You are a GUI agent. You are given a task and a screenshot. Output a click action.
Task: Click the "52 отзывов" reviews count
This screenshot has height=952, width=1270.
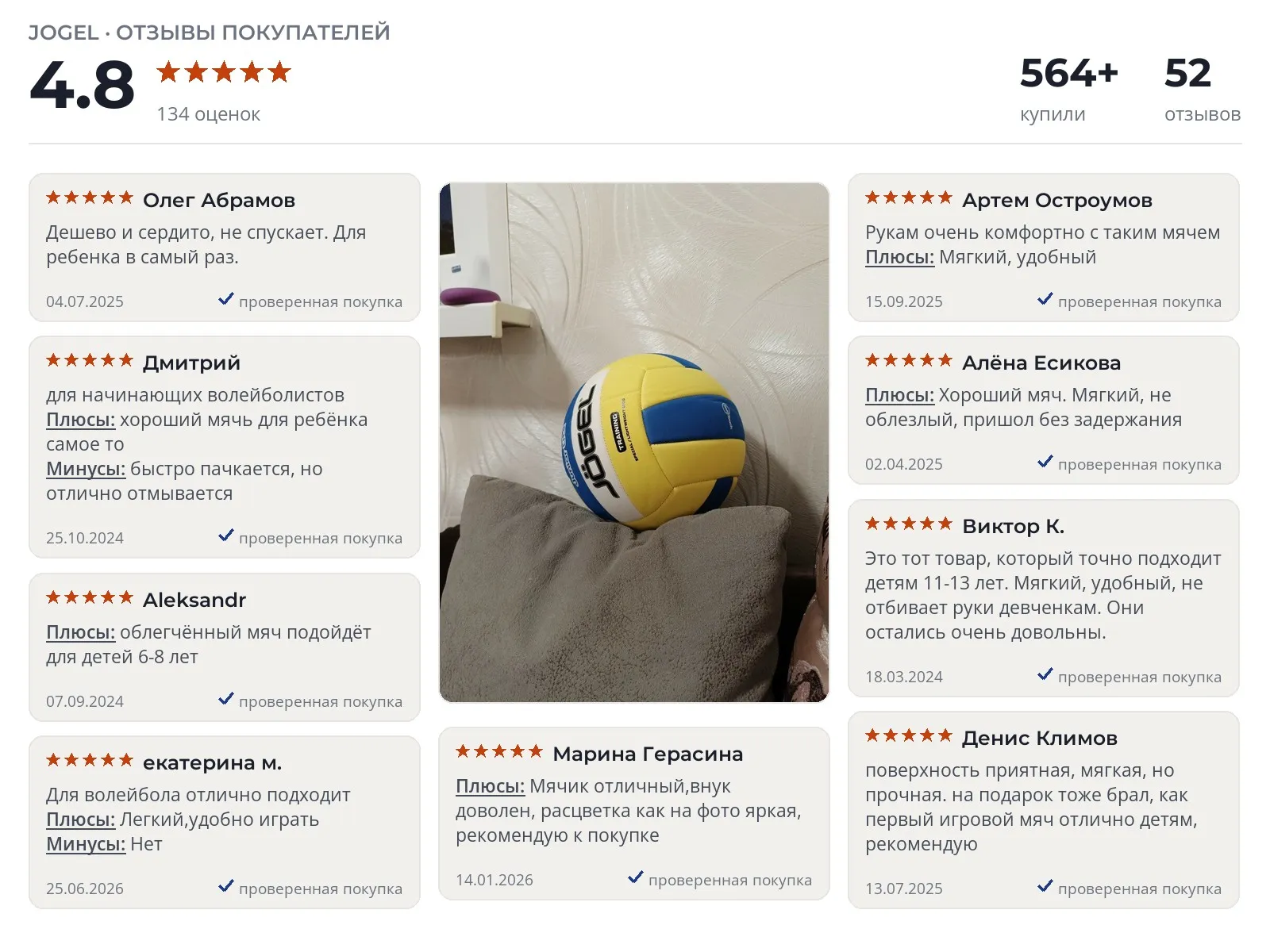1202,90
